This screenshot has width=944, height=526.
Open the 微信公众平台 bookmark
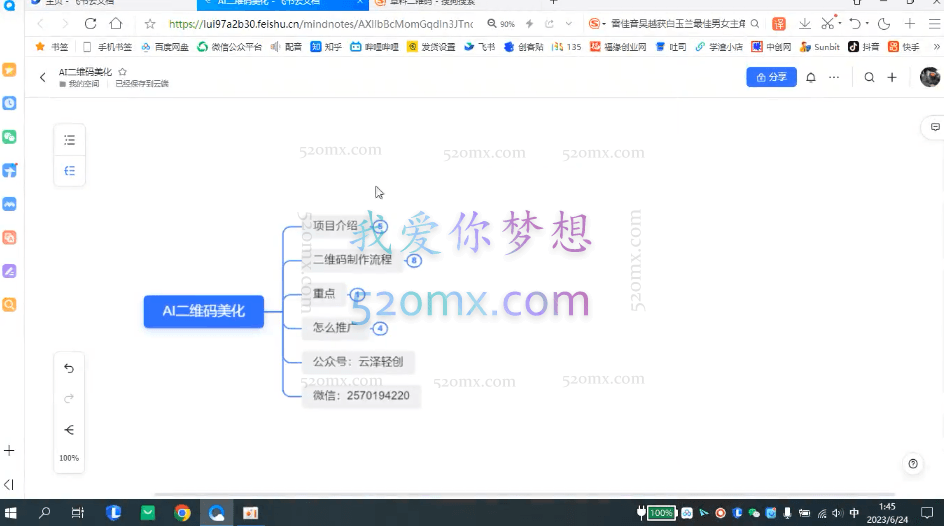coord(229,46)
